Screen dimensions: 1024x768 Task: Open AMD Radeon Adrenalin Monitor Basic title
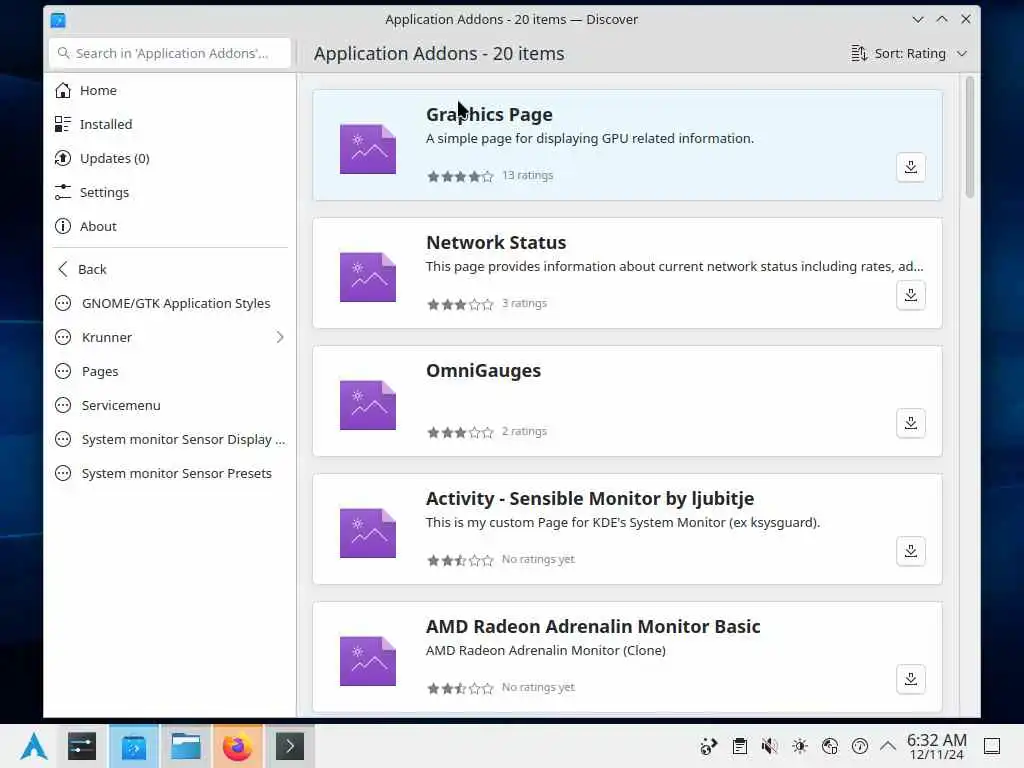[x=593, y=626]
